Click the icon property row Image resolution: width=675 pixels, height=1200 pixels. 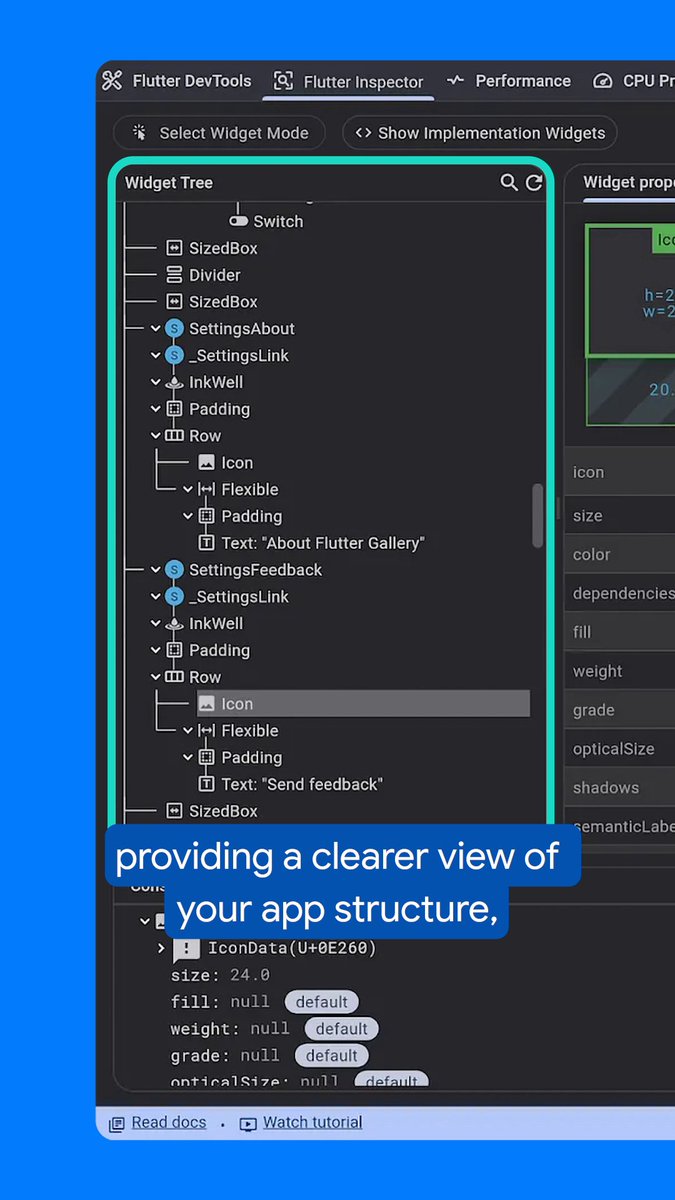[x=619, y=472]
